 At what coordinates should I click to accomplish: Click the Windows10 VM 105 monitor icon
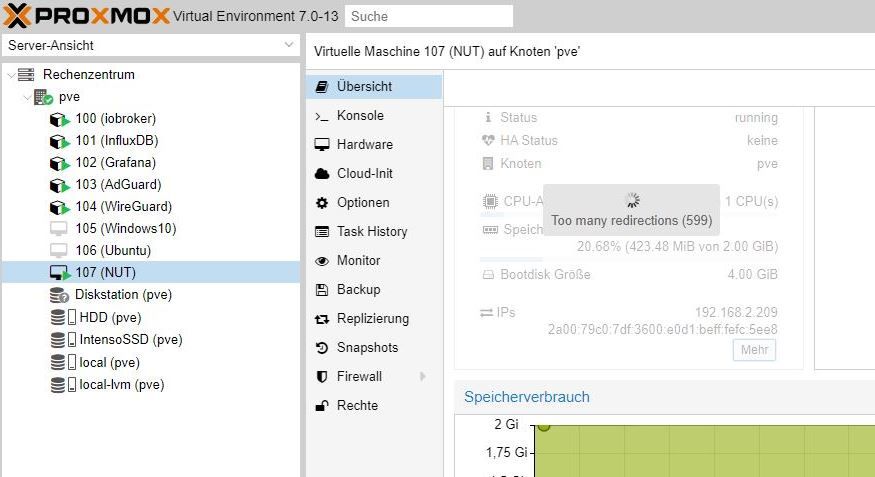[x=59, y=228]
